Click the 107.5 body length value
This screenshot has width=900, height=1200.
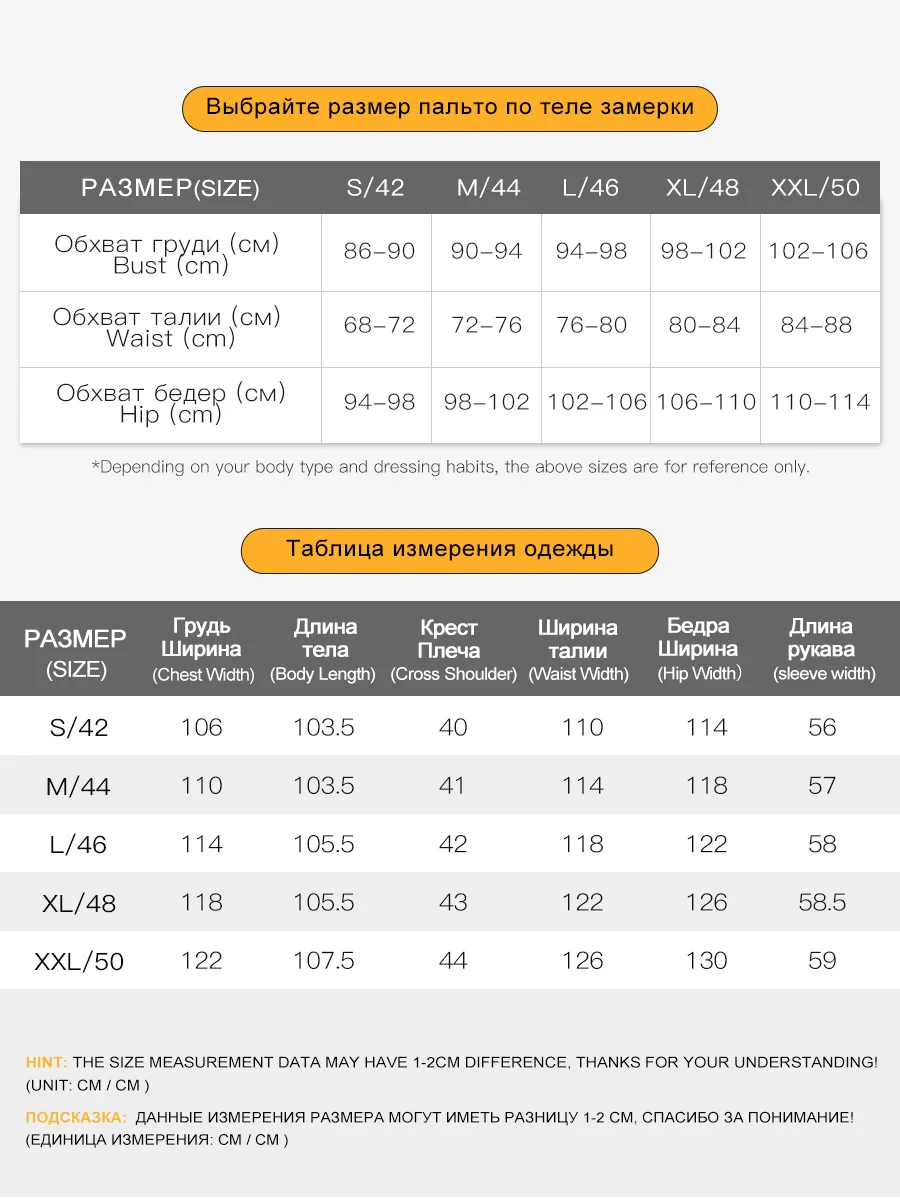pyautogui.click(x=323, y=961)
